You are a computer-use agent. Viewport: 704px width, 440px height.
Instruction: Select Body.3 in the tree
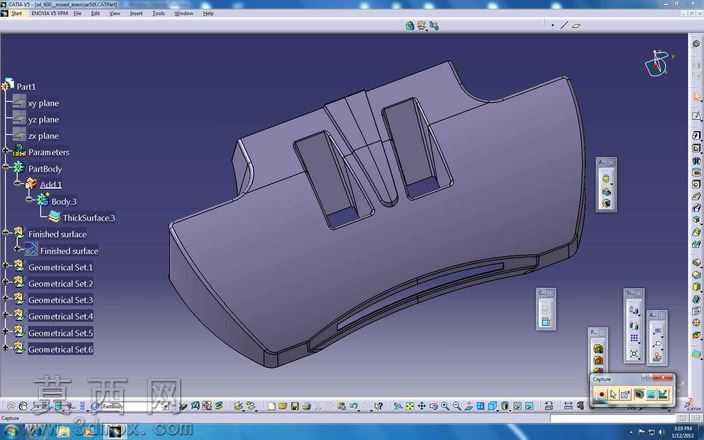pyautogui.click(x=64, y=202)
